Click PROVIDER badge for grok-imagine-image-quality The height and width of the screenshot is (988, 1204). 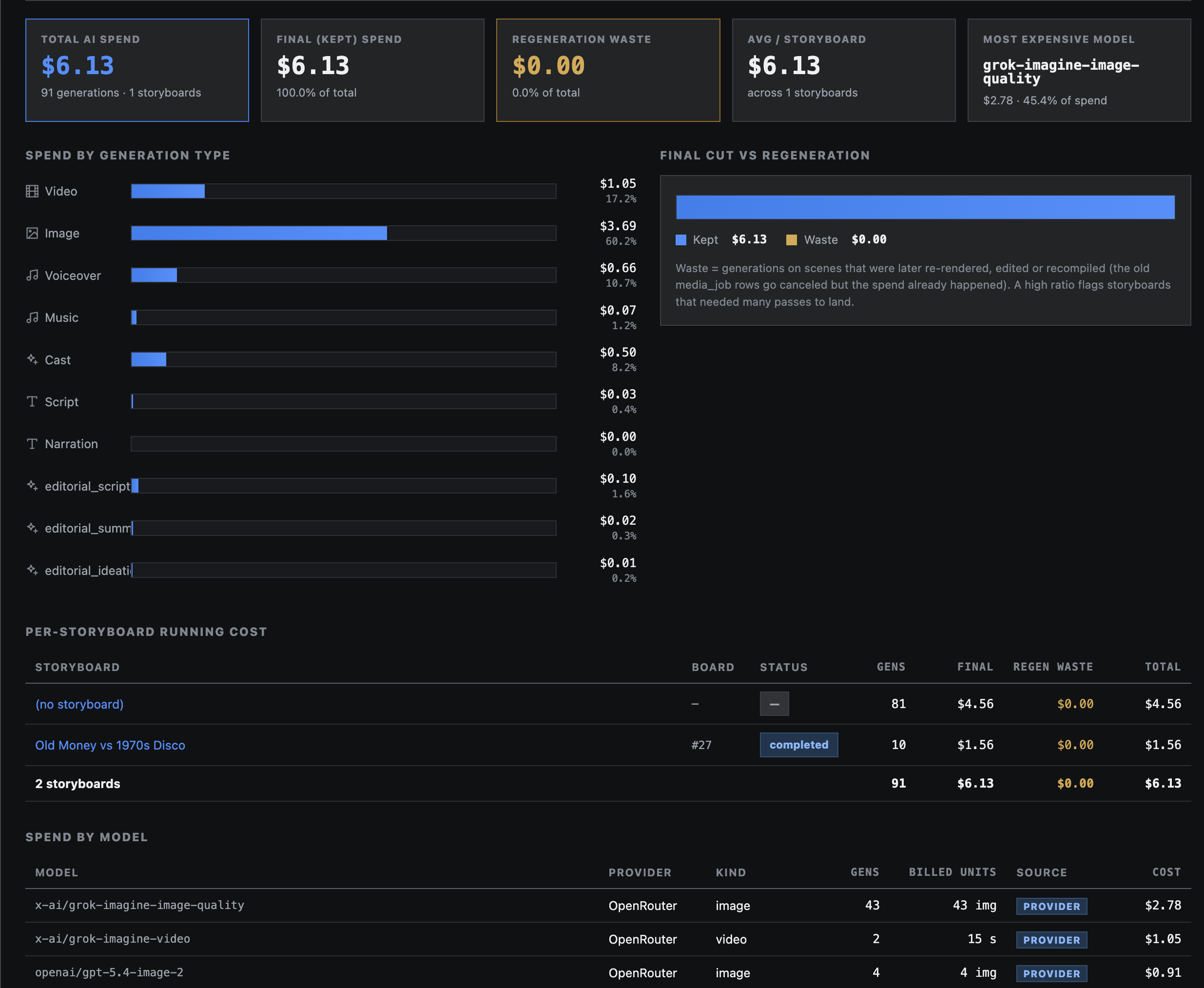pyautogui.click(x=1051, y=906)
